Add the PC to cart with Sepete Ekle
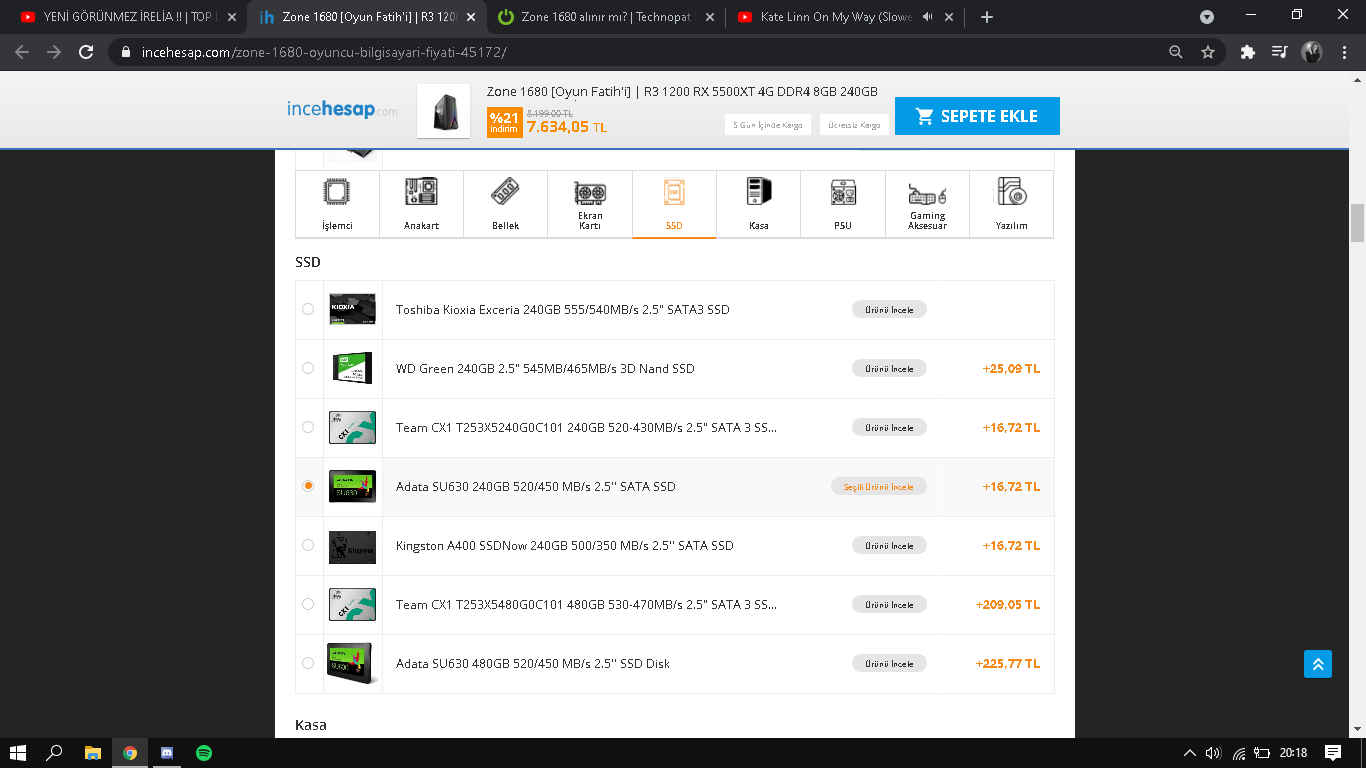1366x768 pixels. tap(977, 116)
